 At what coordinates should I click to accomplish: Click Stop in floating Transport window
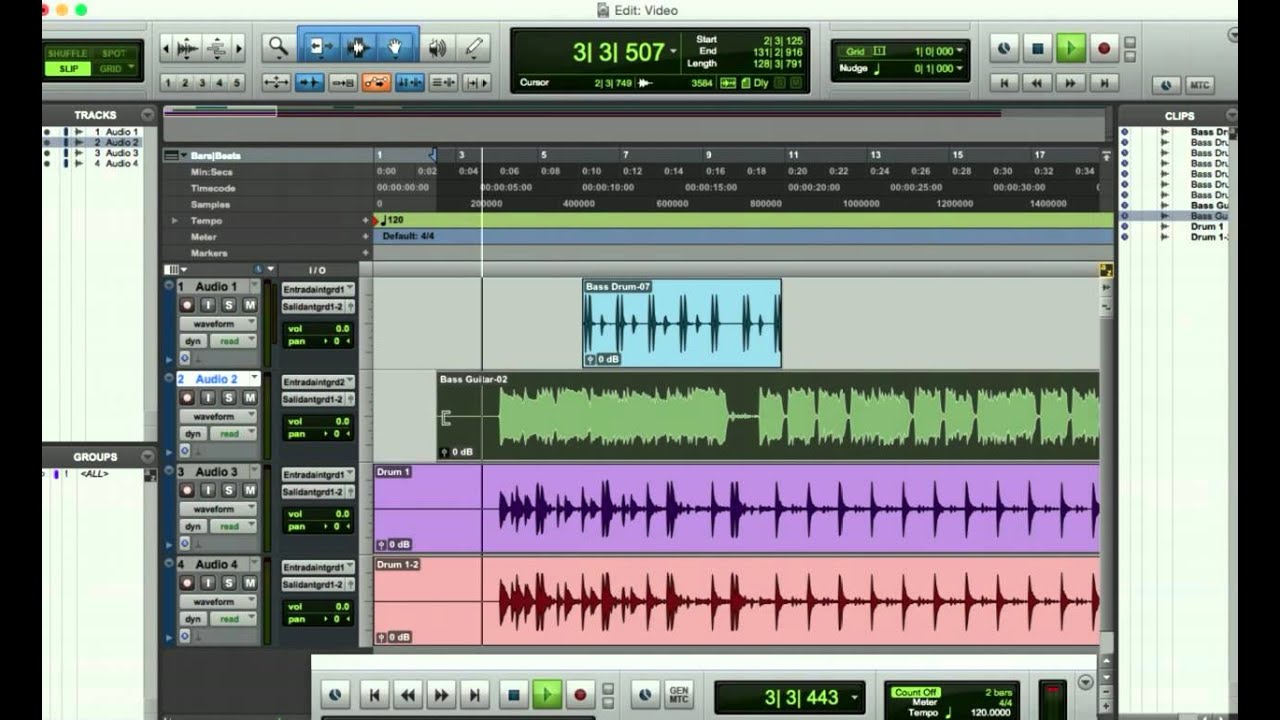tap(513, 694)
